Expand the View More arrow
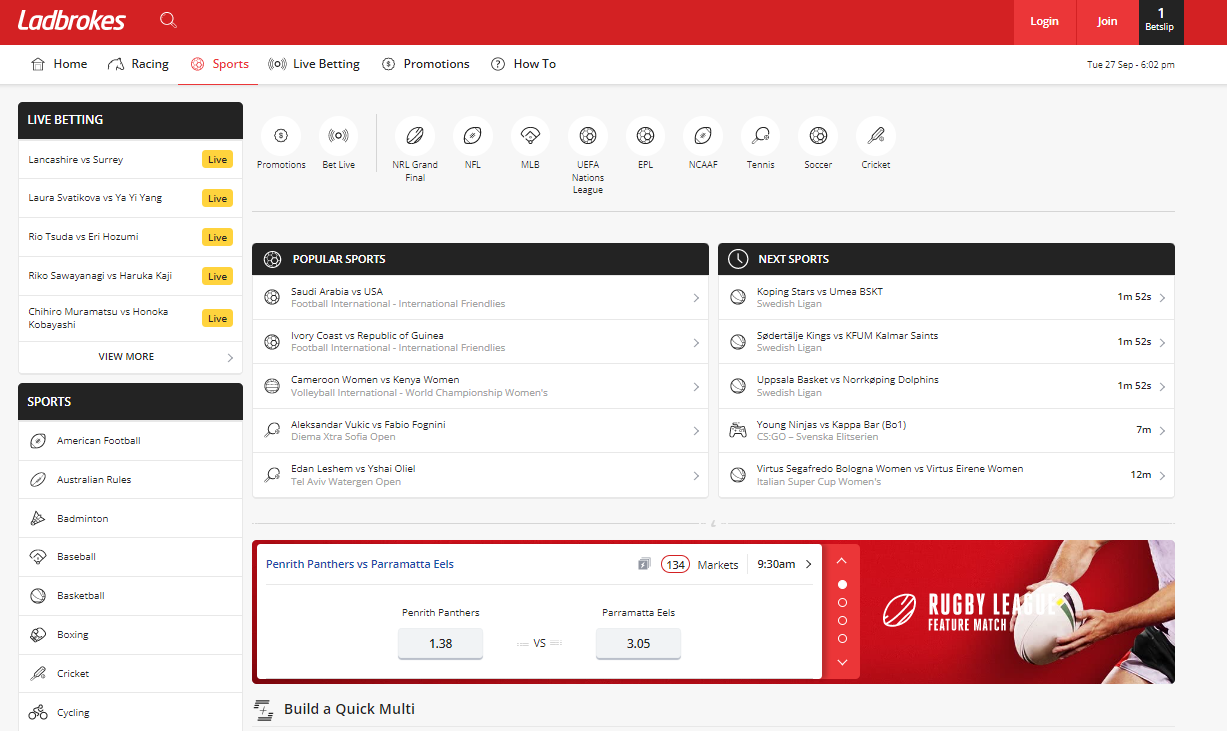This screenshot has width=1227, height=731. coord(230,357)
